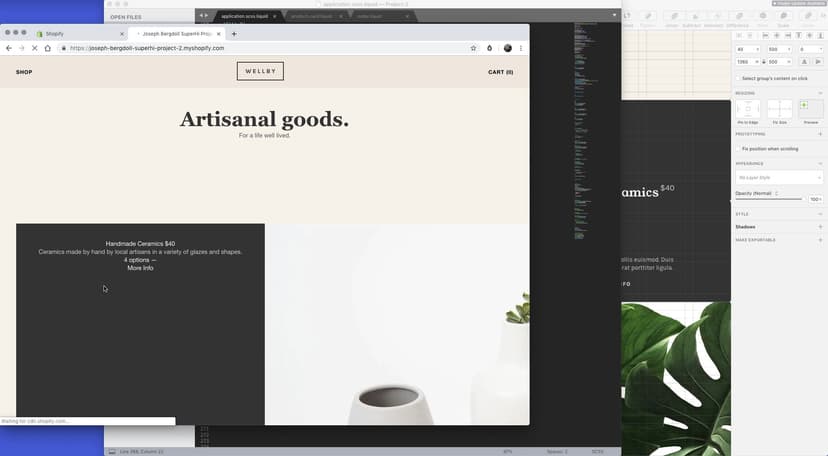
Task: Expand Make Exportable section
Action: pos(820,240)
